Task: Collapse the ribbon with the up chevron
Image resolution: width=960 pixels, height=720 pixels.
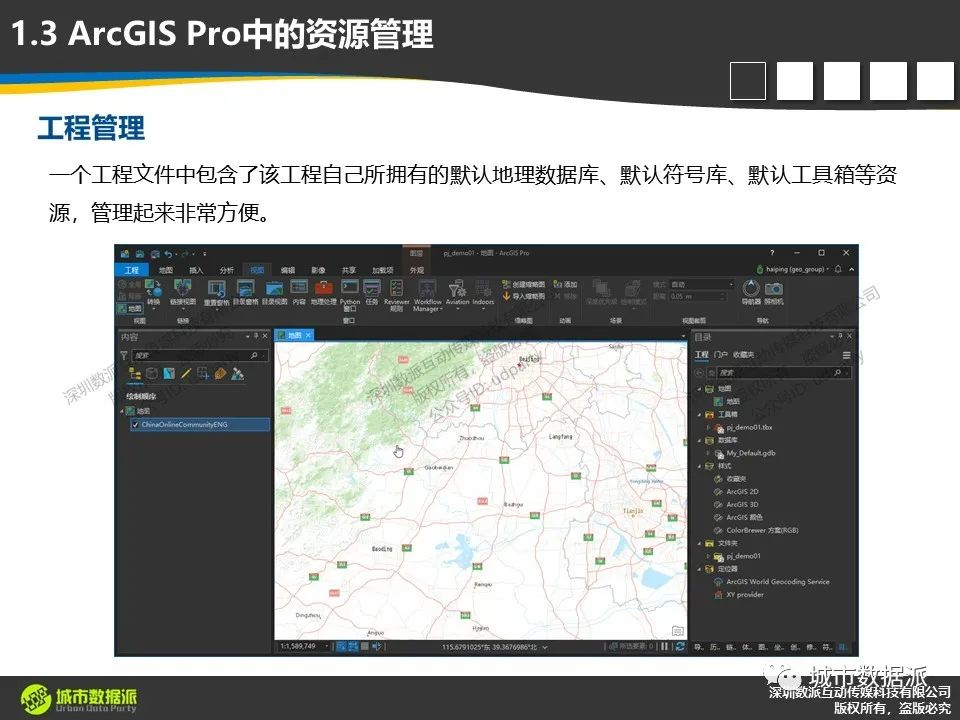Action: click(852, 269)
